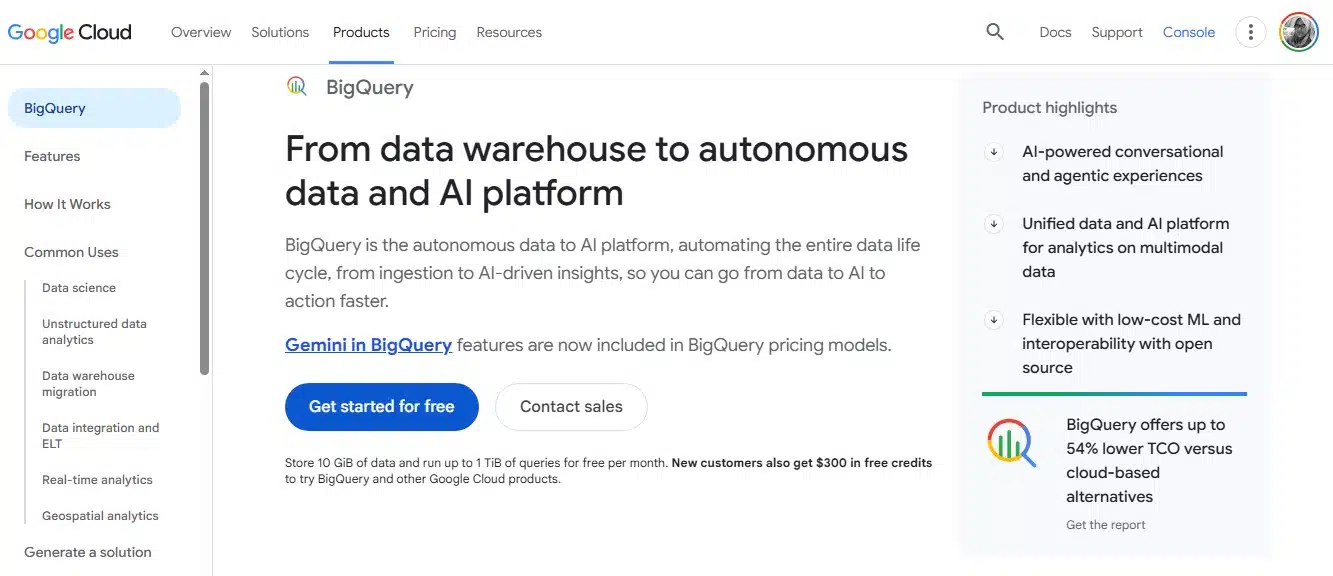
Task: Open the Support link in header
Action: tap(1117, 32)
